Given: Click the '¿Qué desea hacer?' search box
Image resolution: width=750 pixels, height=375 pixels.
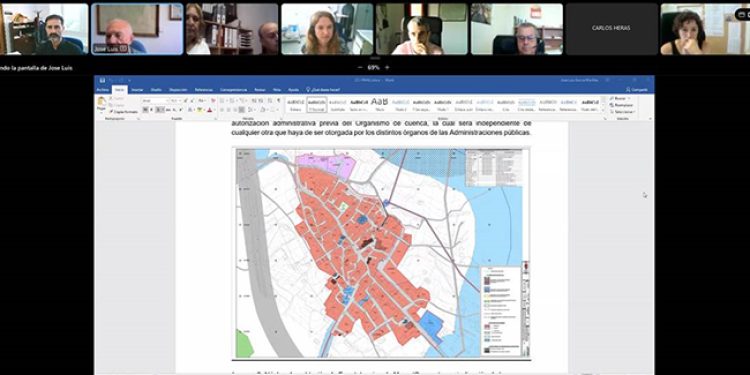Looking at the screenshot, I should (323, 89).
